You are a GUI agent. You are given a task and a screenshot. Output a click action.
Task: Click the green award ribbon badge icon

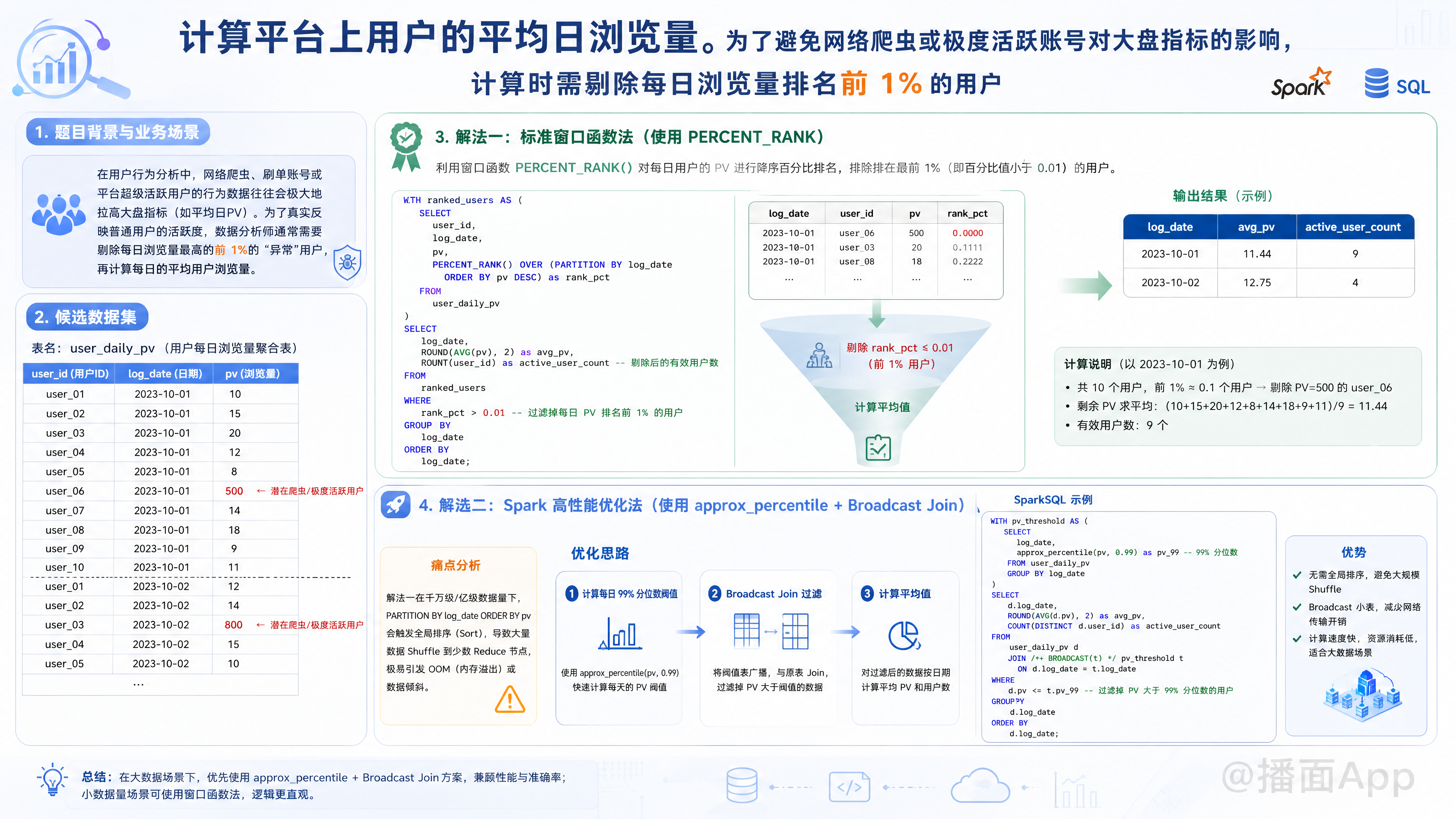[406, 146]
